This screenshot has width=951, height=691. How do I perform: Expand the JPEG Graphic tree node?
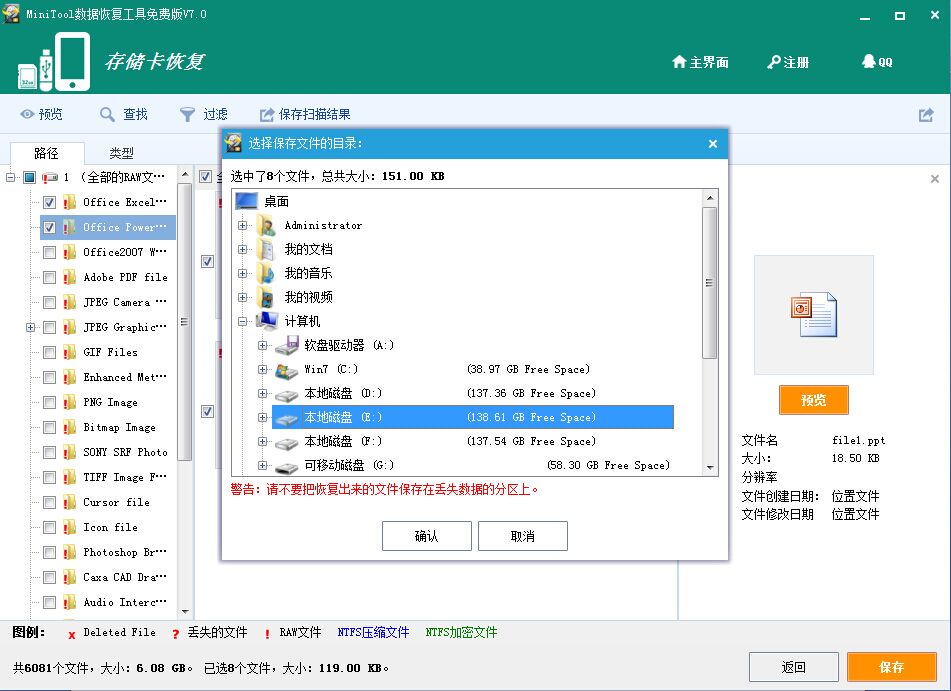(30, 328)
